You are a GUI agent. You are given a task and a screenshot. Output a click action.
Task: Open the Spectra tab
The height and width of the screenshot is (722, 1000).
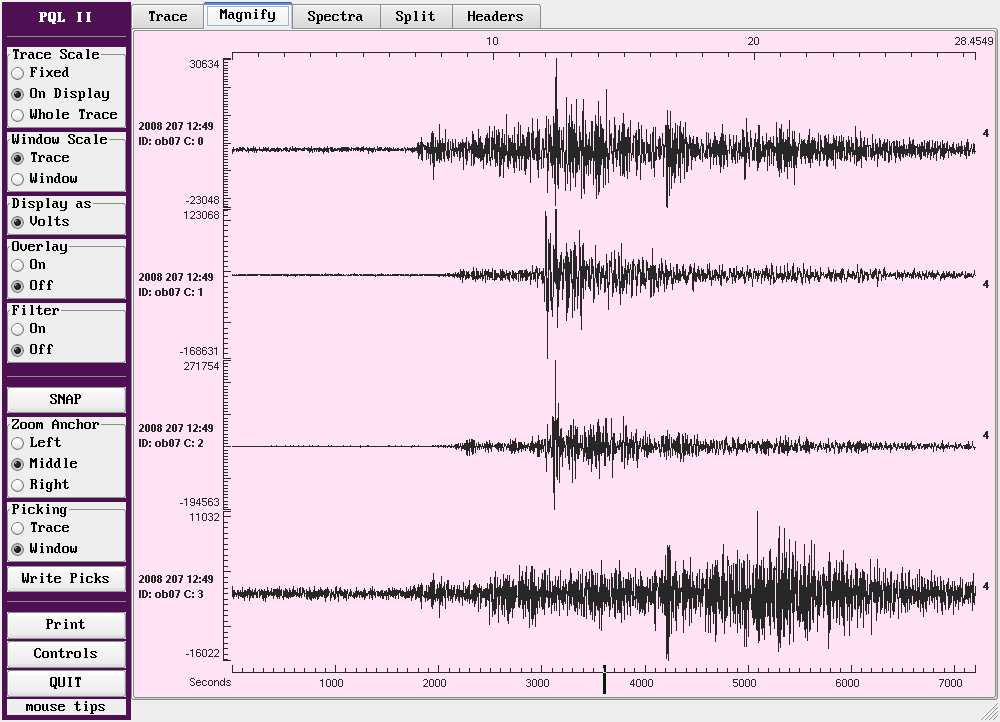tap(335, 16)
